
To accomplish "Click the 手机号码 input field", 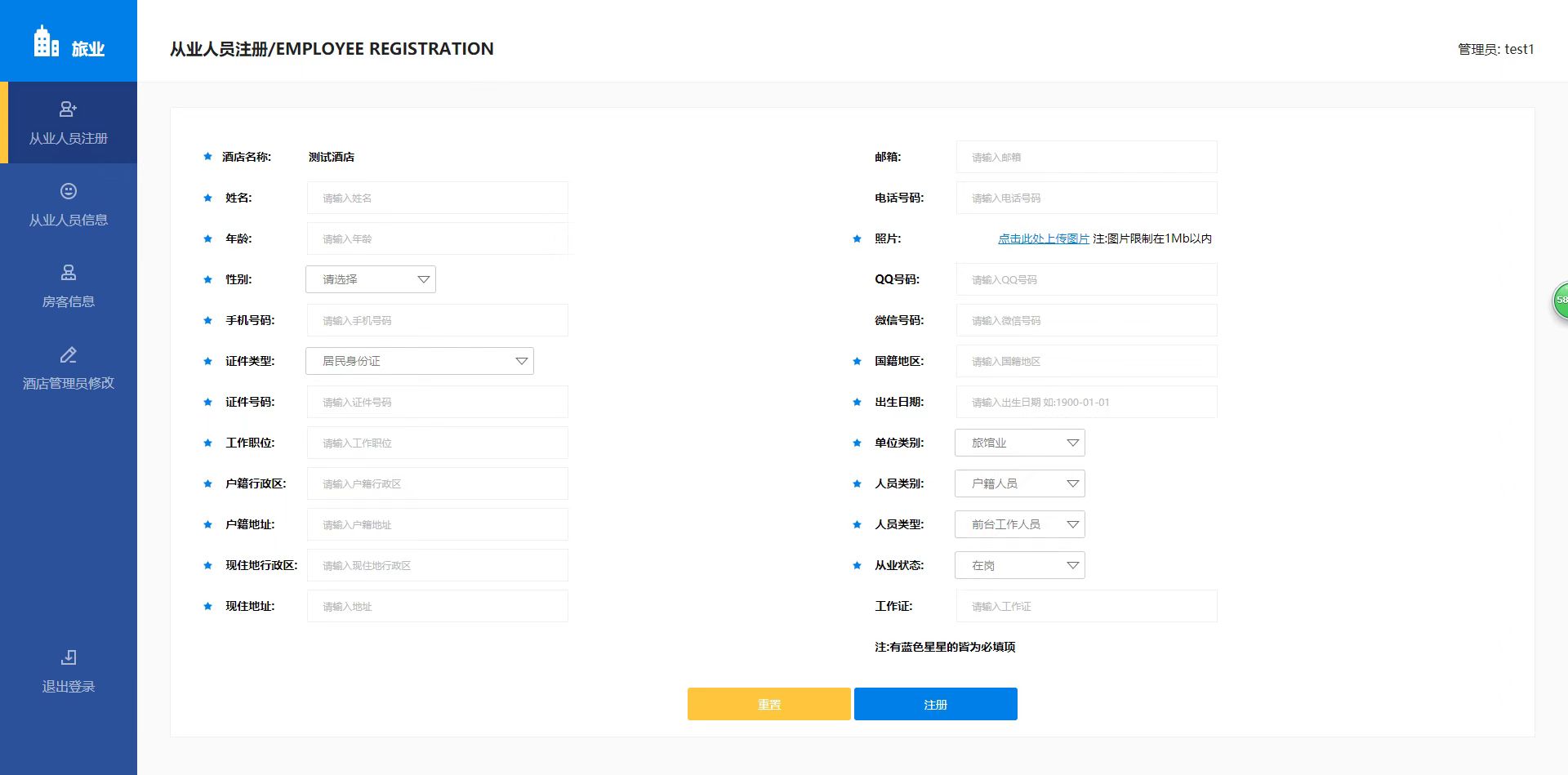I will [x=438, y=320].
